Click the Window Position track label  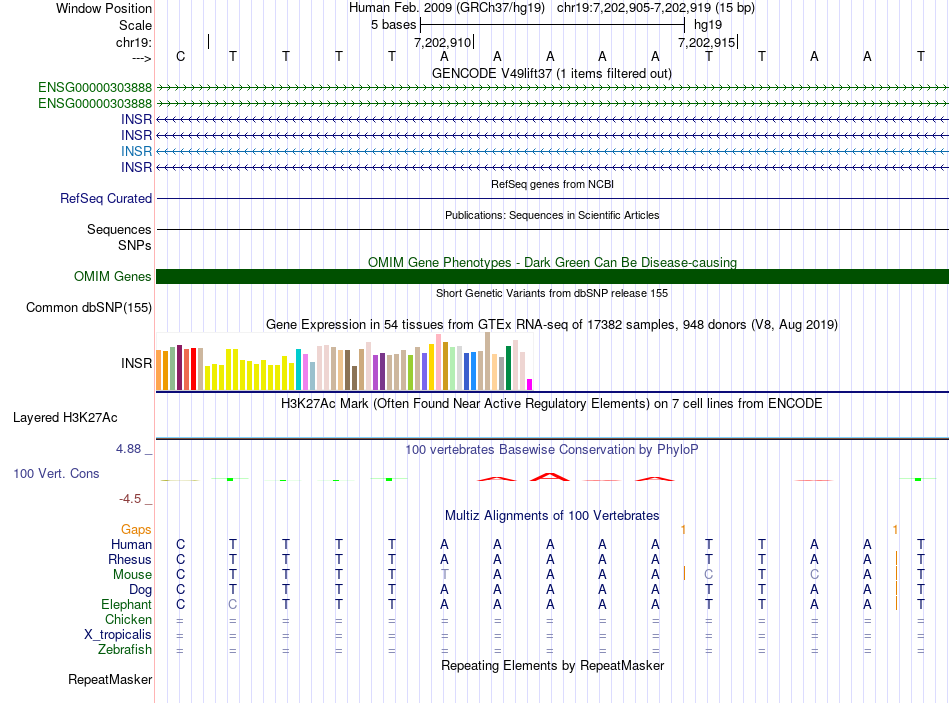[104, 8]
